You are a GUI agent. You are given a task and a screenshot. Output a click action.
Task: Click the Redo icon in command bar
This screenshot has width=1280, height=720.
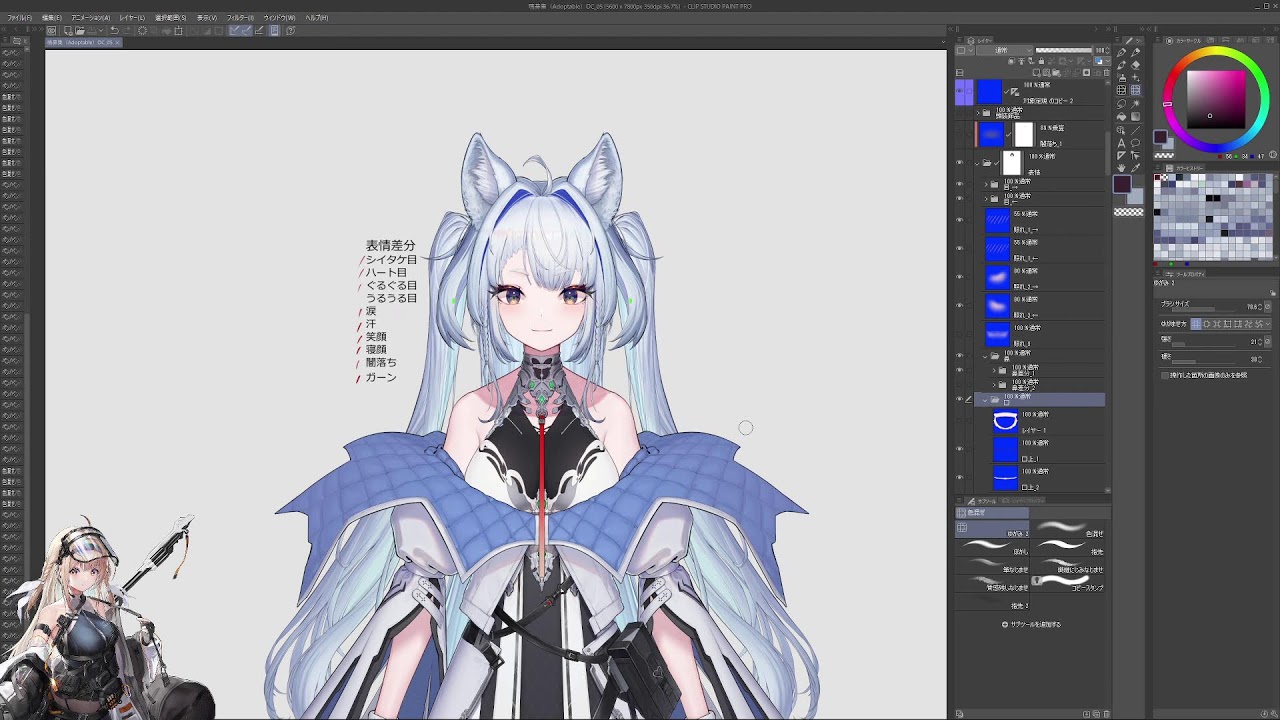click(128, 30)
